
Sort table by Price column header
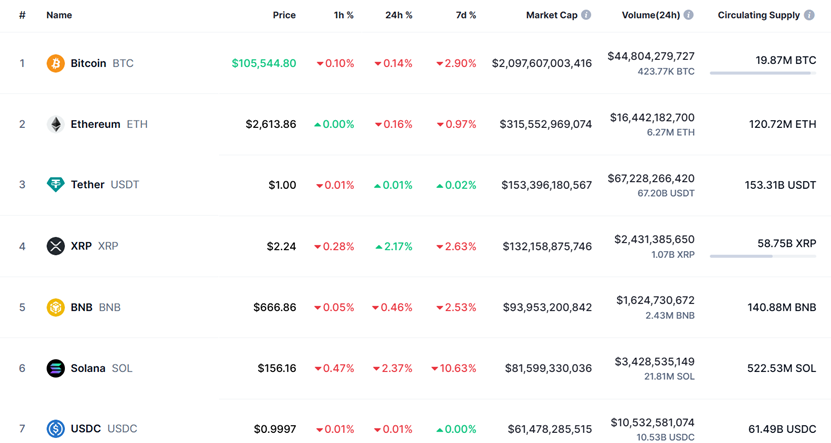tap(284, 15)
